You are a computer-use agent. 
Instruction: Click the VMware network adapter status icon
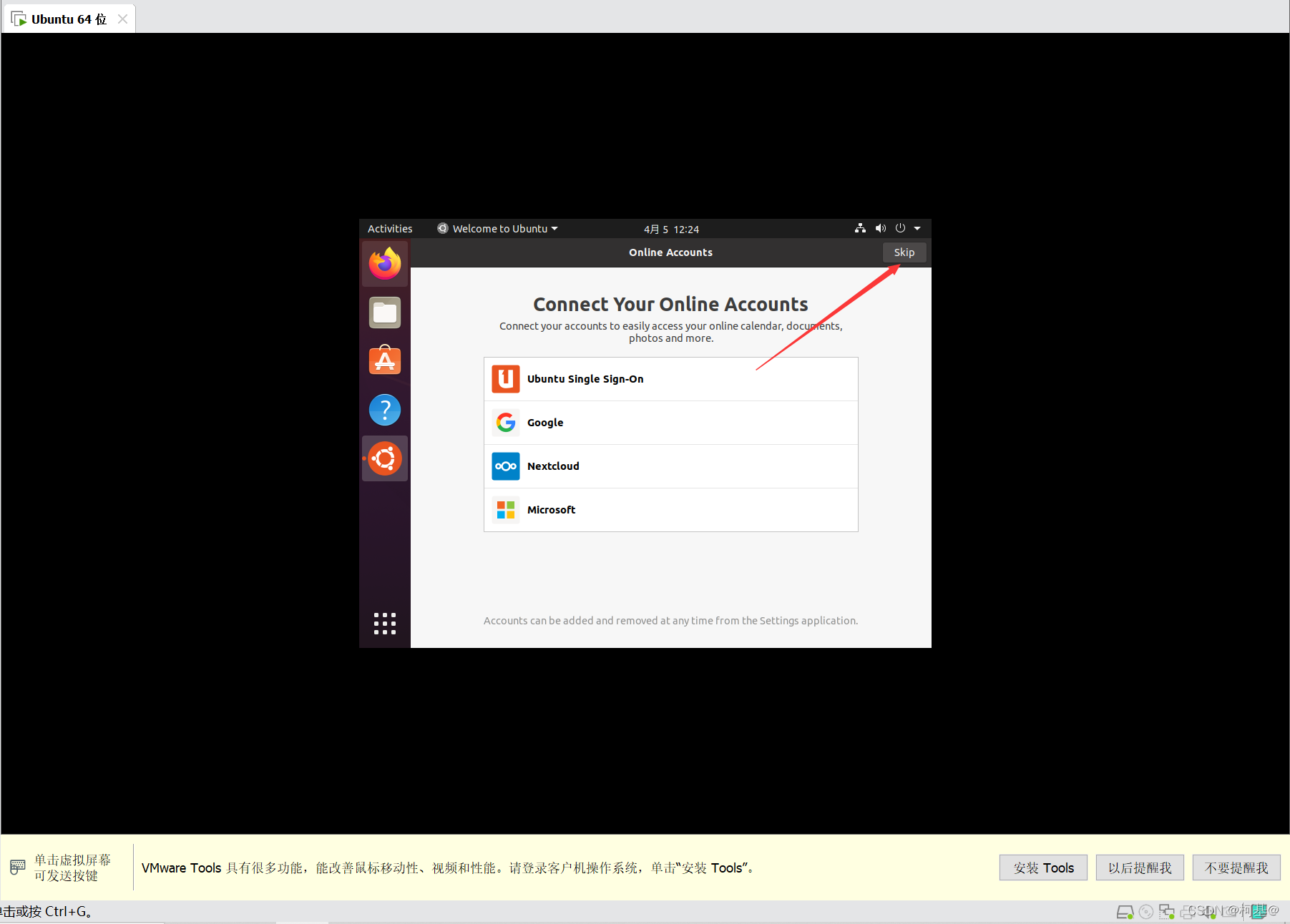[x=1167, y=912]
